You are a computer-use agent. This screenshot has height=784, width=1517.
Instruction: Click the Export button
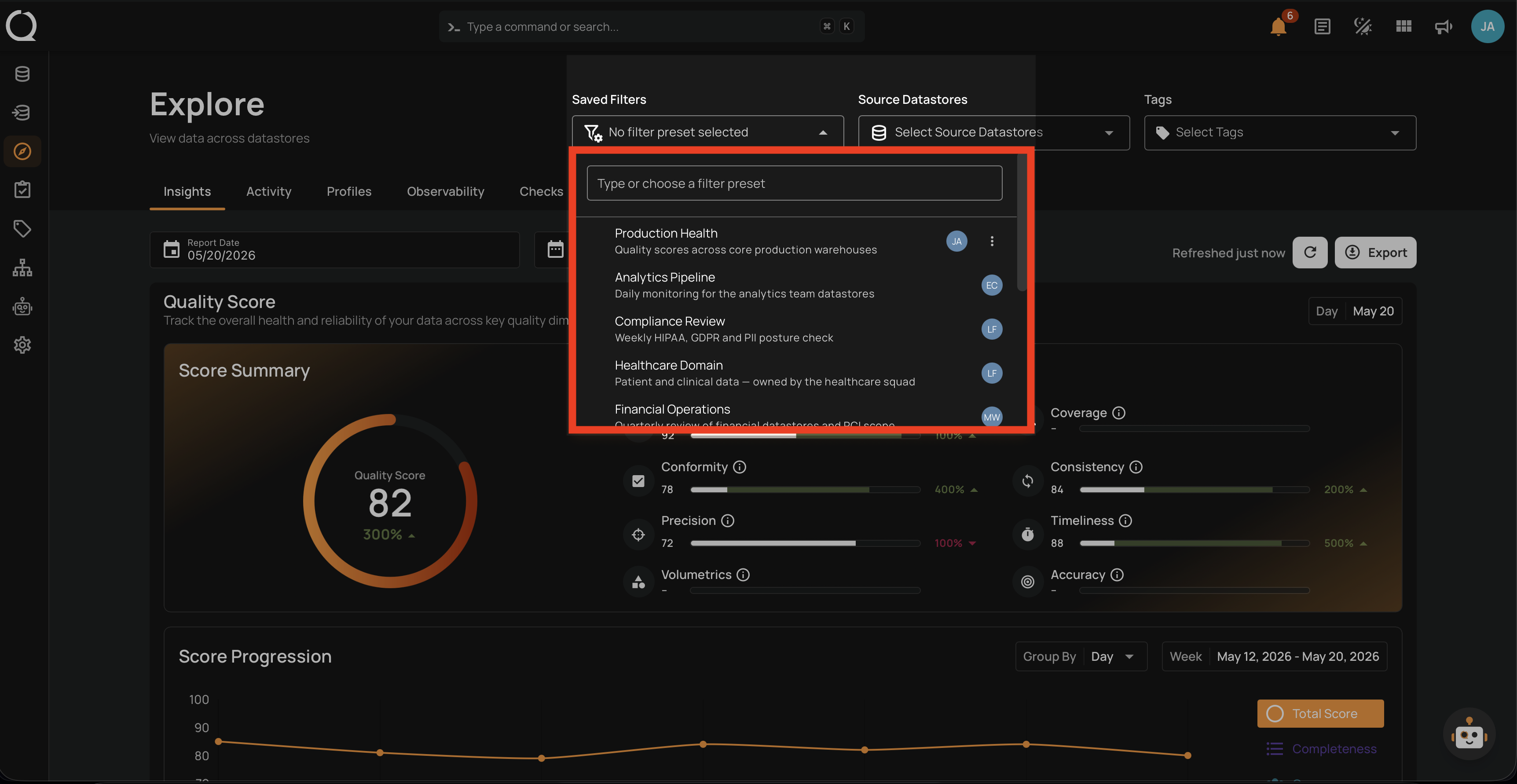tap(1375, 253)
